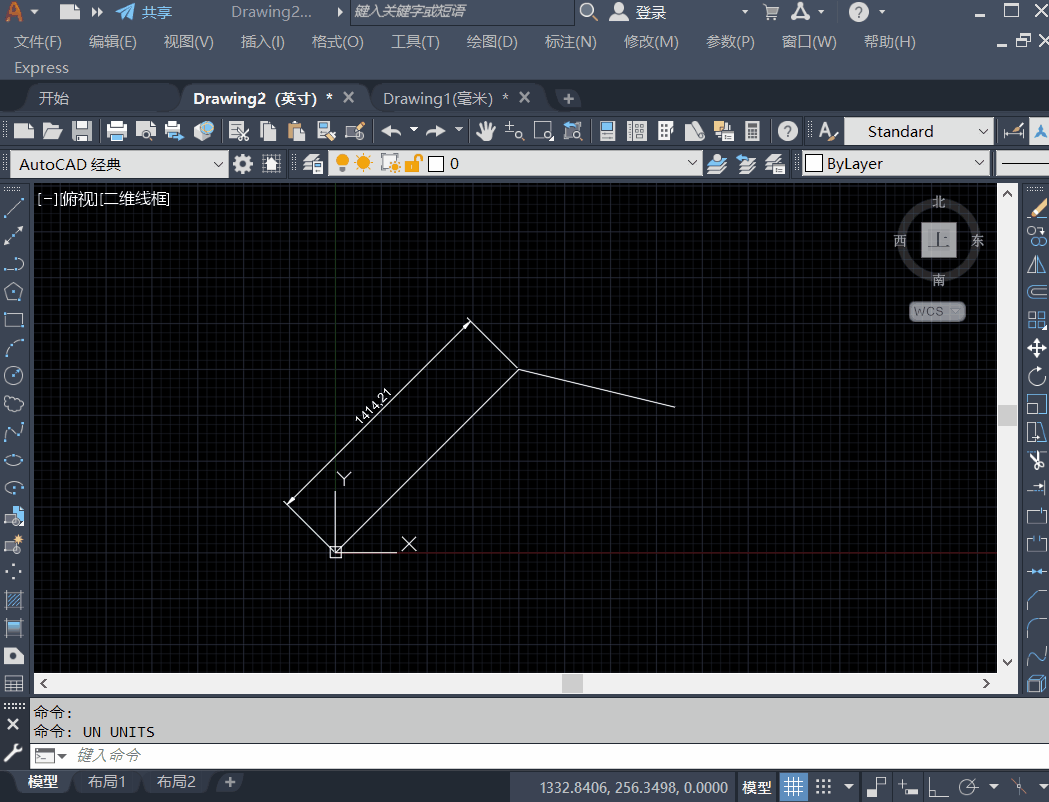Screen dimensions: 1049x802
Task: Click the Zoom window icon
Action: pos(543,131)
